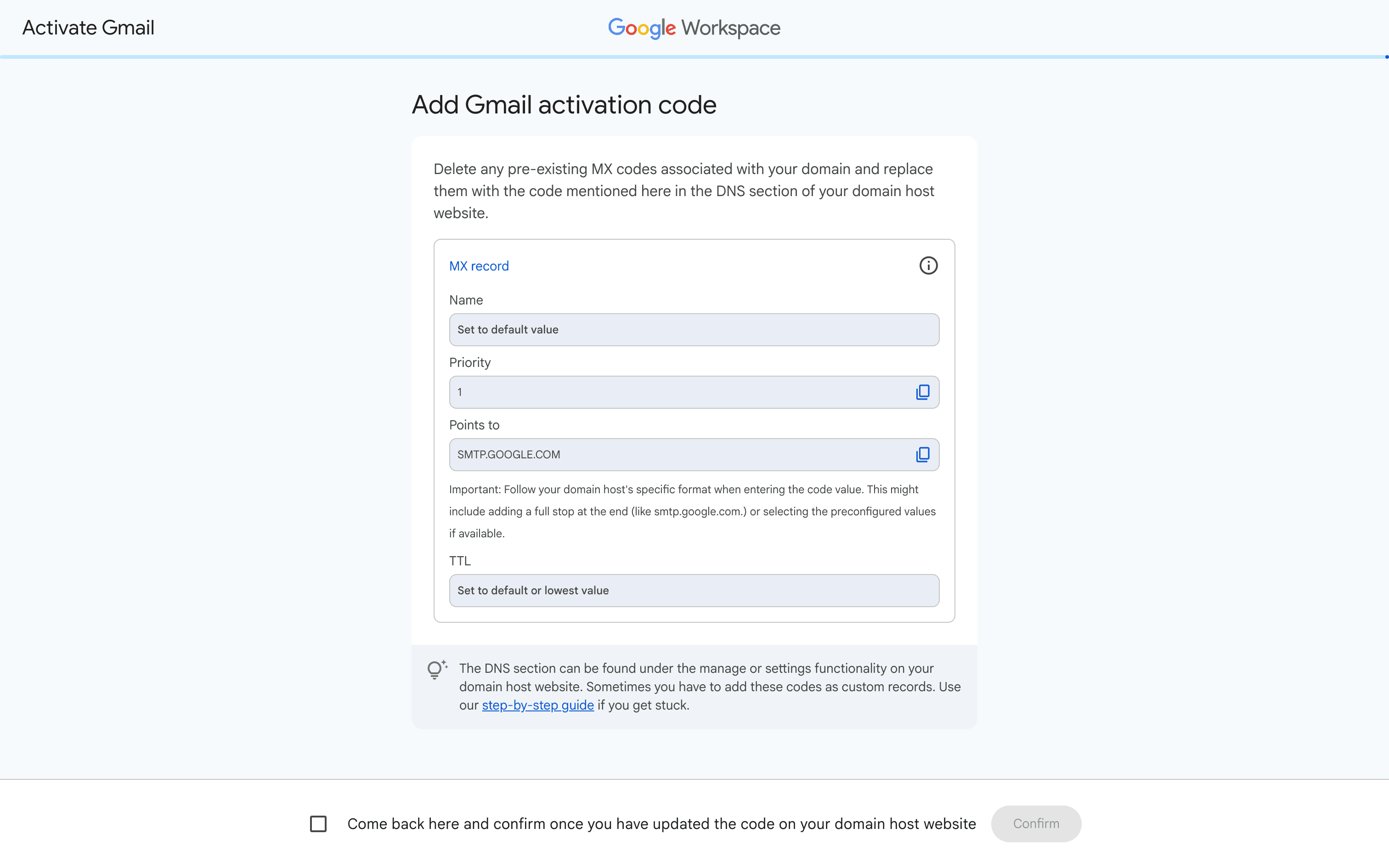1389x868 pixels.
Task: Copy the Priority value with its copy icon
Action: (922, 392)
